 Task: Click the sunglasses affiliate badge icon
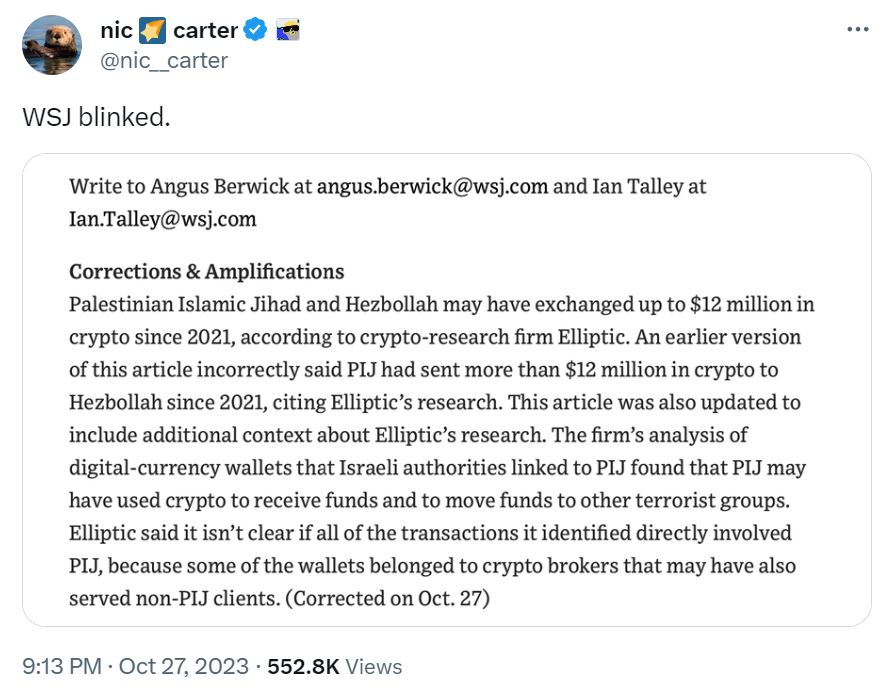click(287, 31)
